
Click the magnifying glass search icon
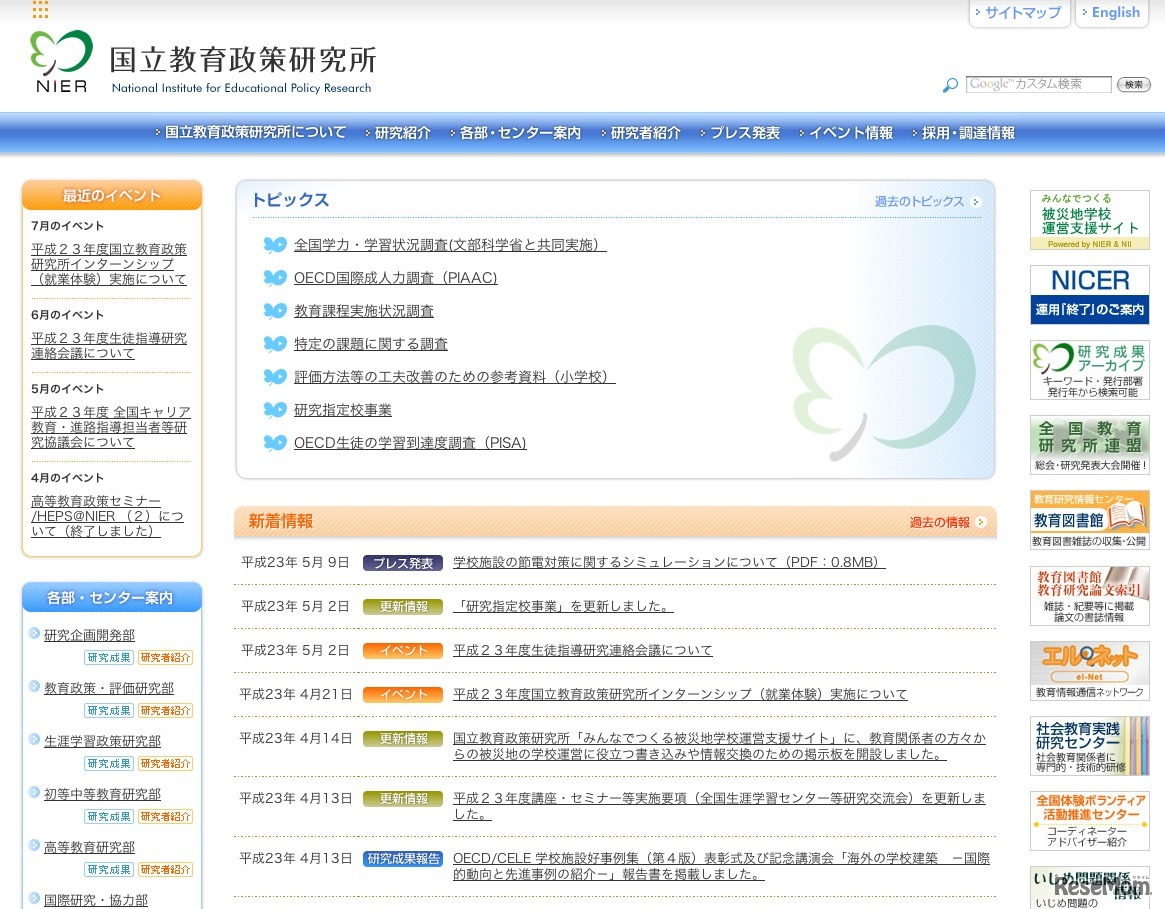[x=949, y=85]
